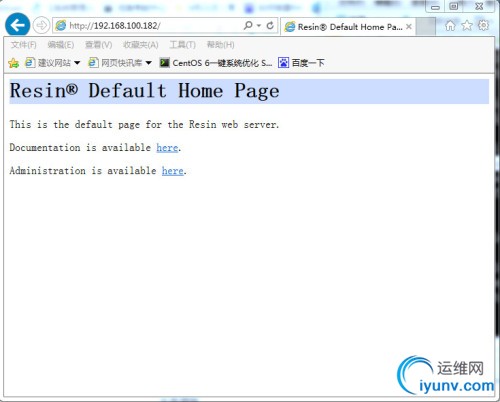Open the 百度一下 bookmark

click(x=301, y=63)
